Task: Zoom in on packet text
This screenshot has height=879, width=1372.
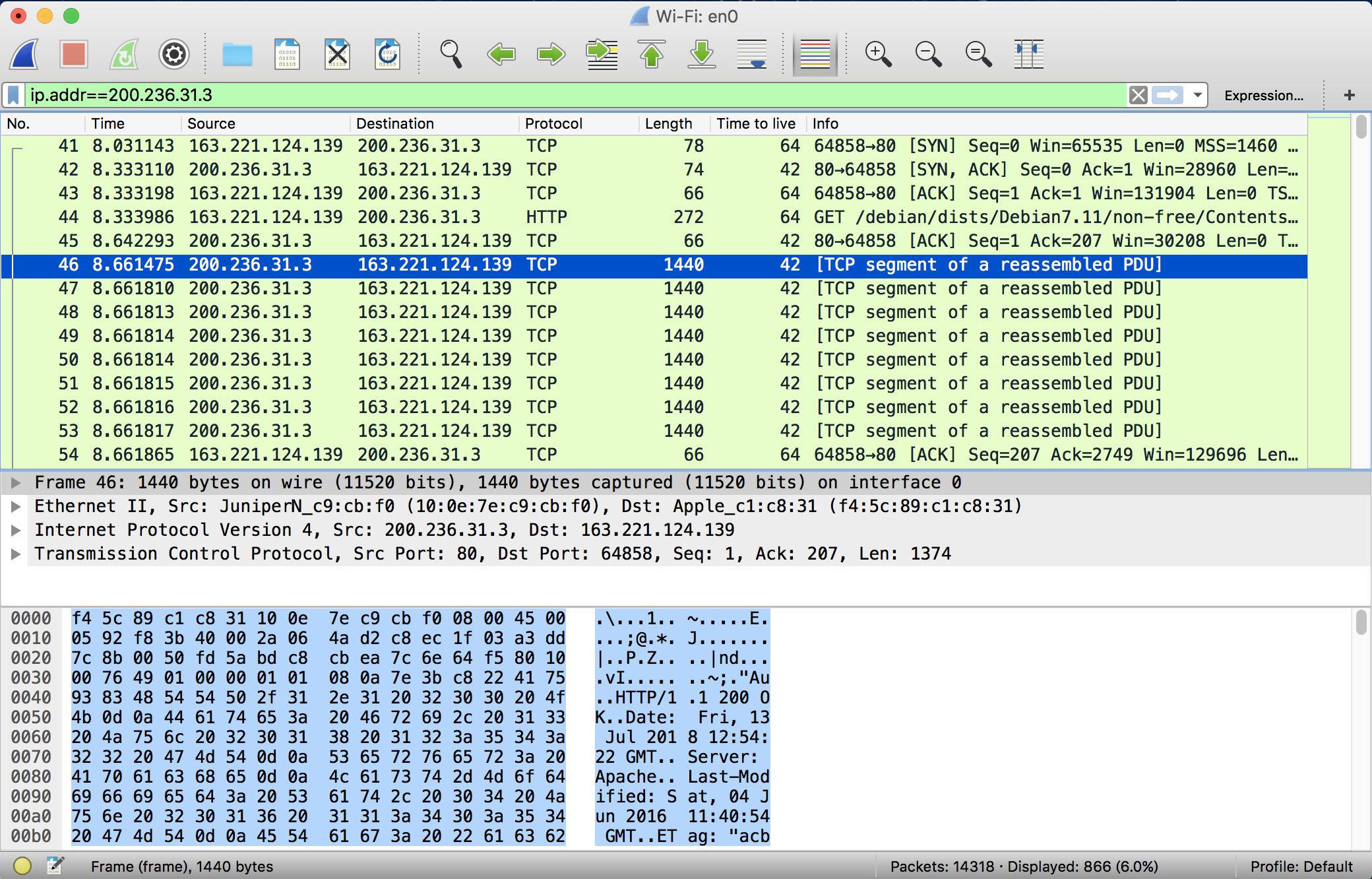Action: 879,54
